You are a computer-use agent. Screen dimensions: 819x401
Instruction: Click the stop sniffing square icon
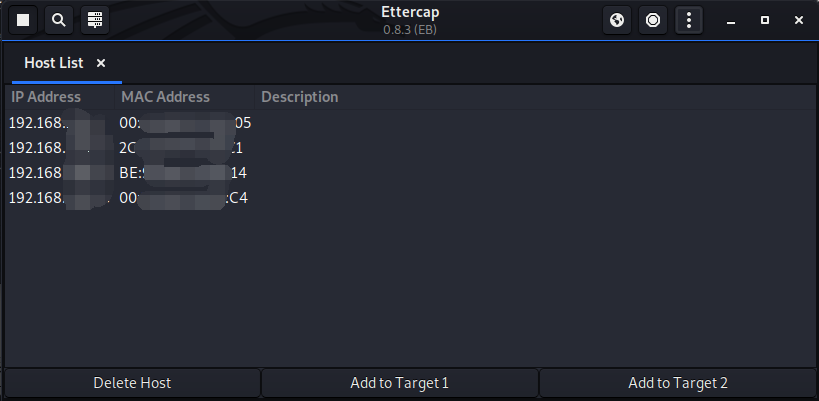[24, 20]
